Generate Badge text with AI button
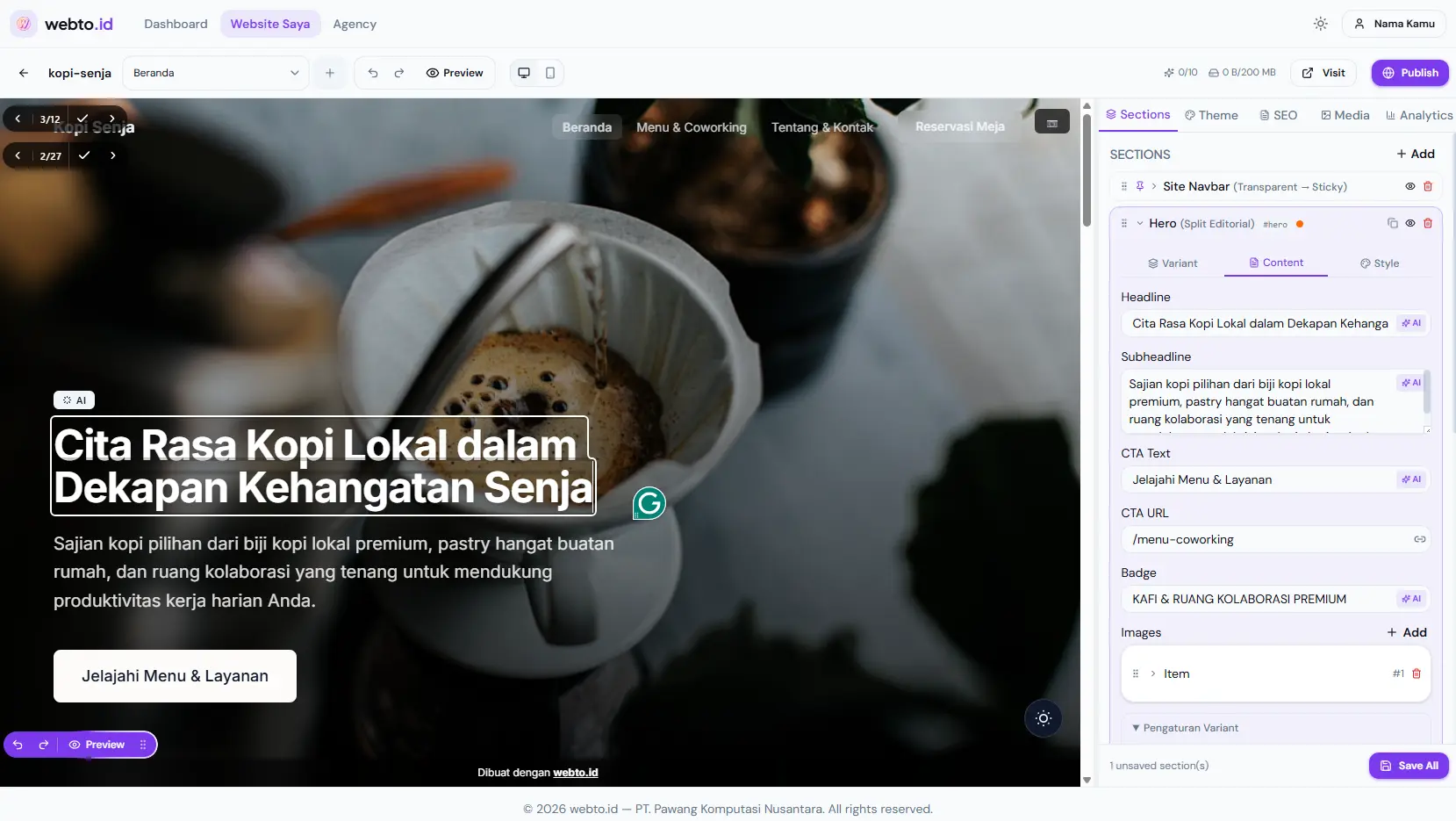The image size is (1456, 821). (x=1411, y=599)
